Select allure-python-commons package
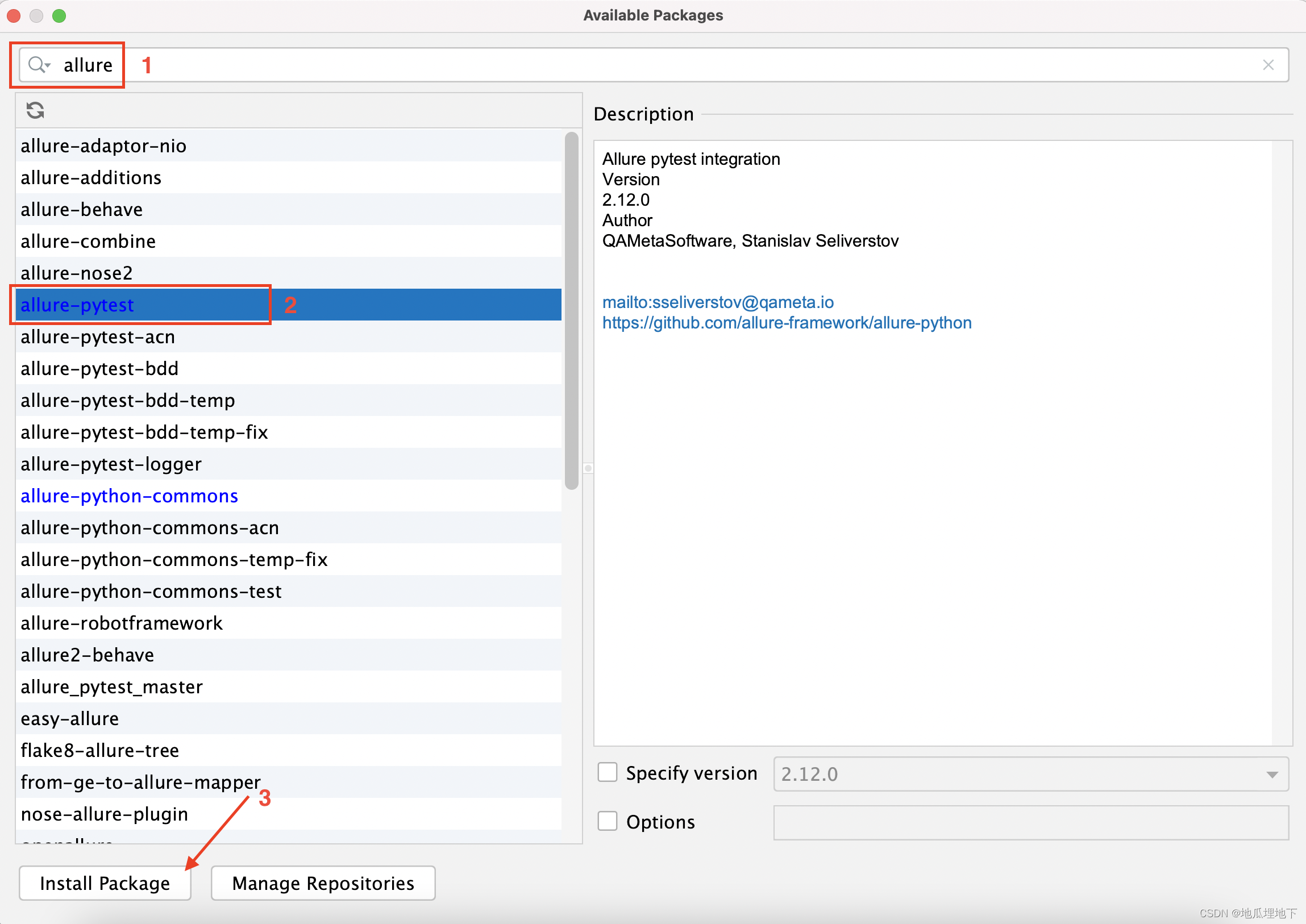 [x=129, y=496]
